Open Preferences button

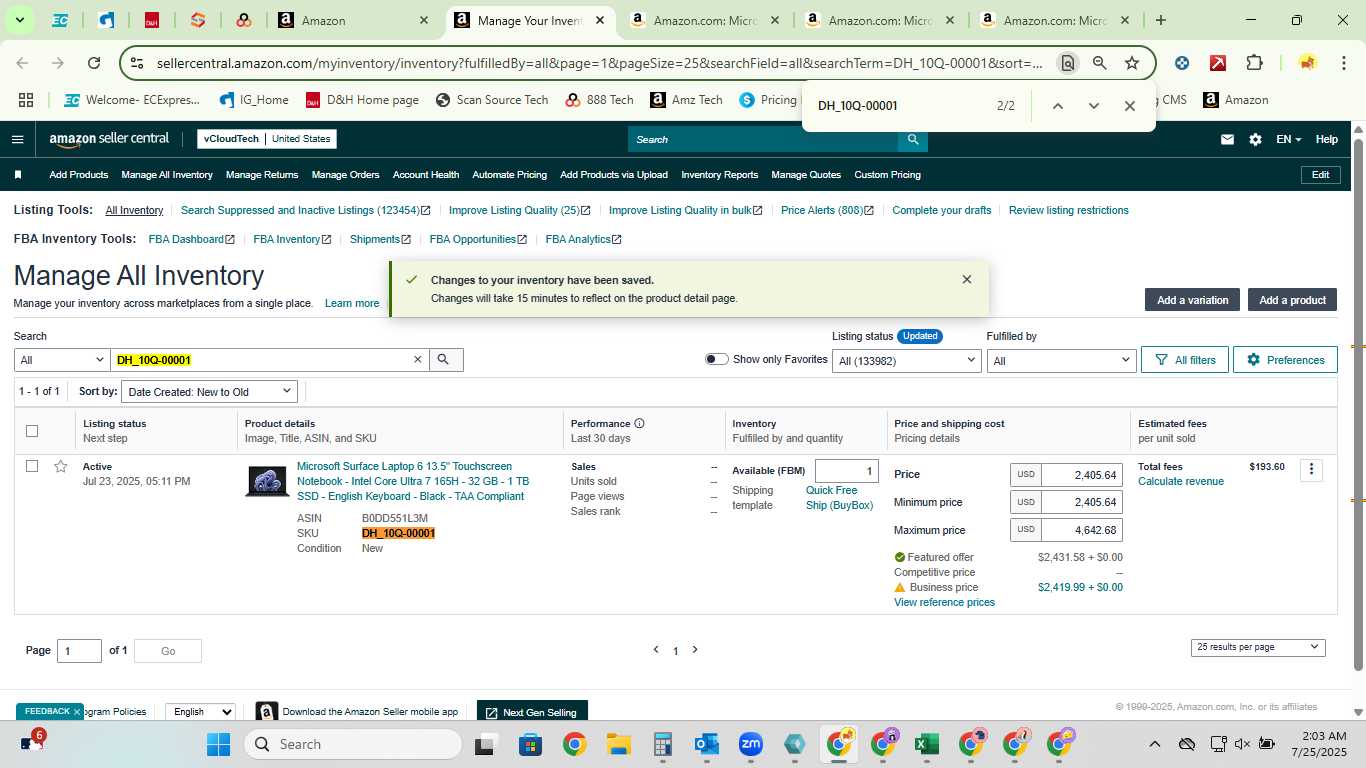click(x=1285, y=360)
